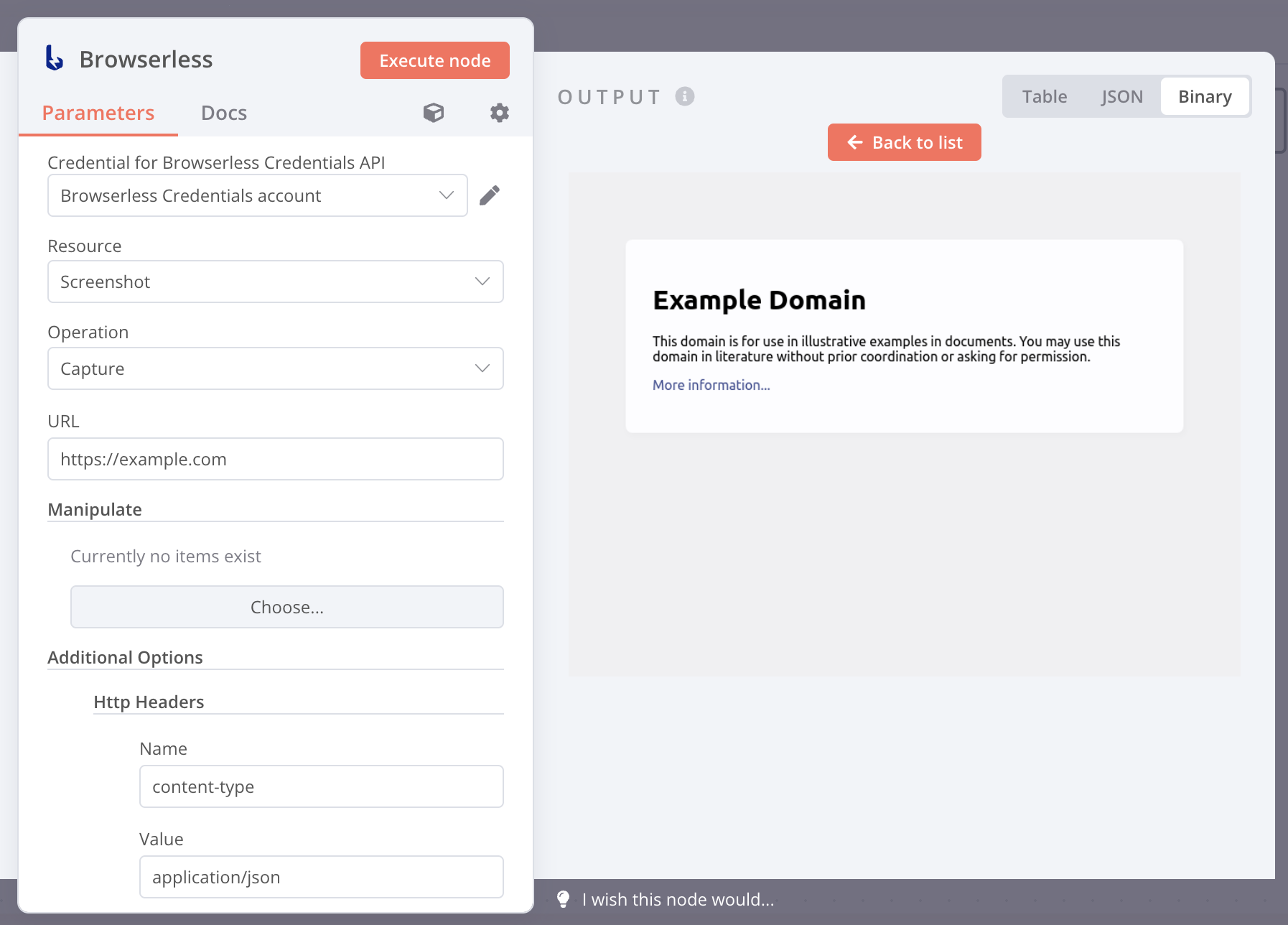Click the cube package icon
The image size is (1288, 925).
434,113
